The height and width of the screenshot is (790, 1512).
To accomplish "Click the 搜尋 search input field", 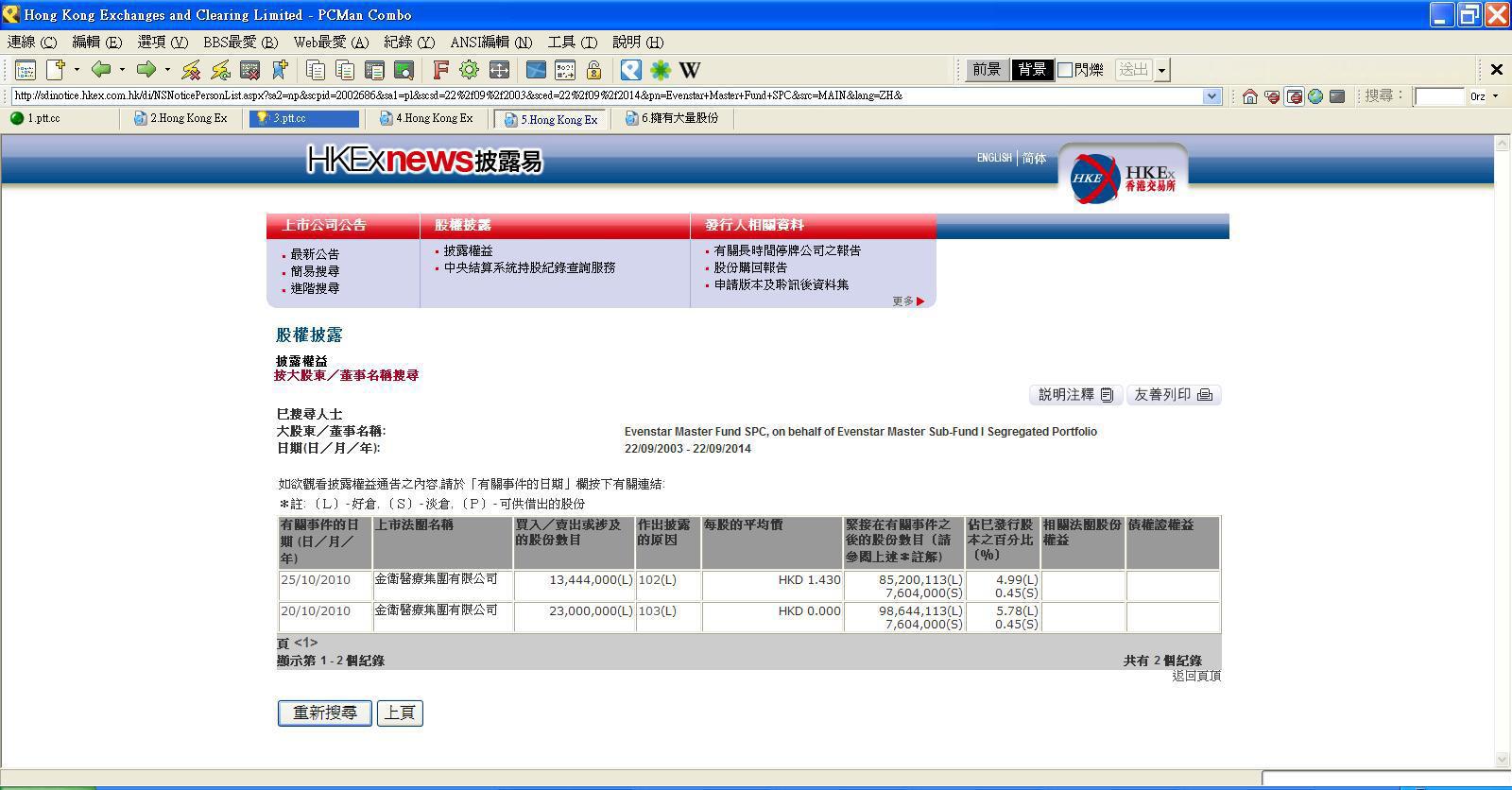I will (1438, 96).
